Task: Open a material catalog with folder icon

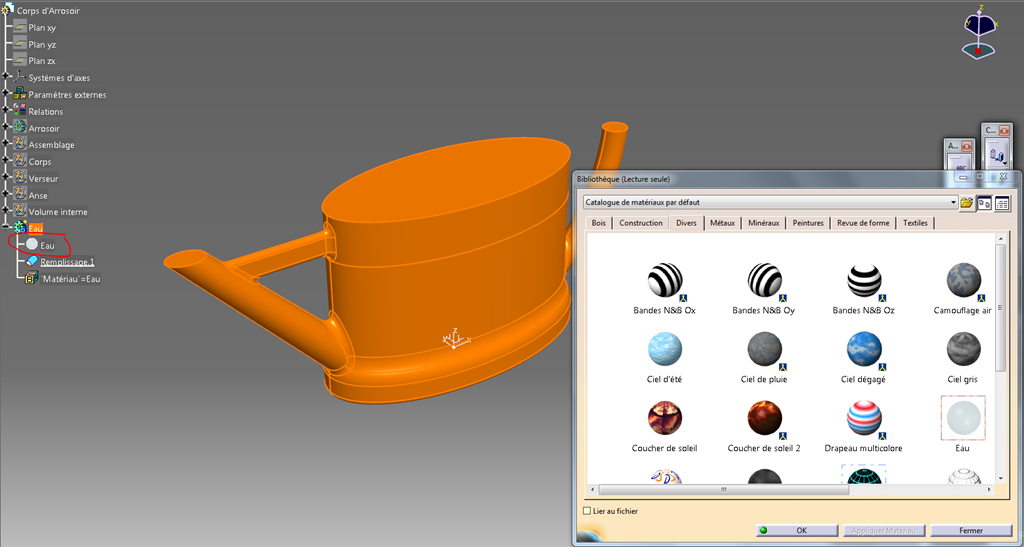Action: [967, 203]
